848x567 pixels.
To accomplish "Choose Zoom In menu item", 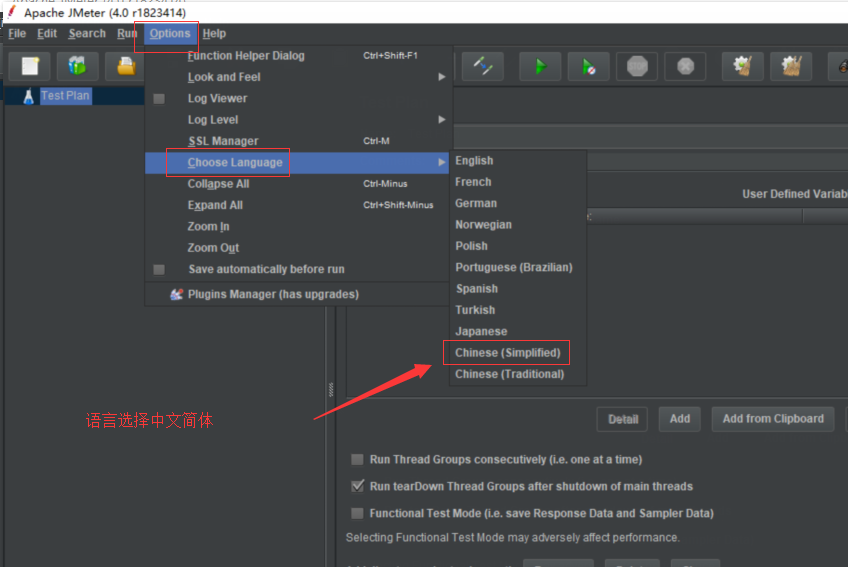I will pos(297,227).
